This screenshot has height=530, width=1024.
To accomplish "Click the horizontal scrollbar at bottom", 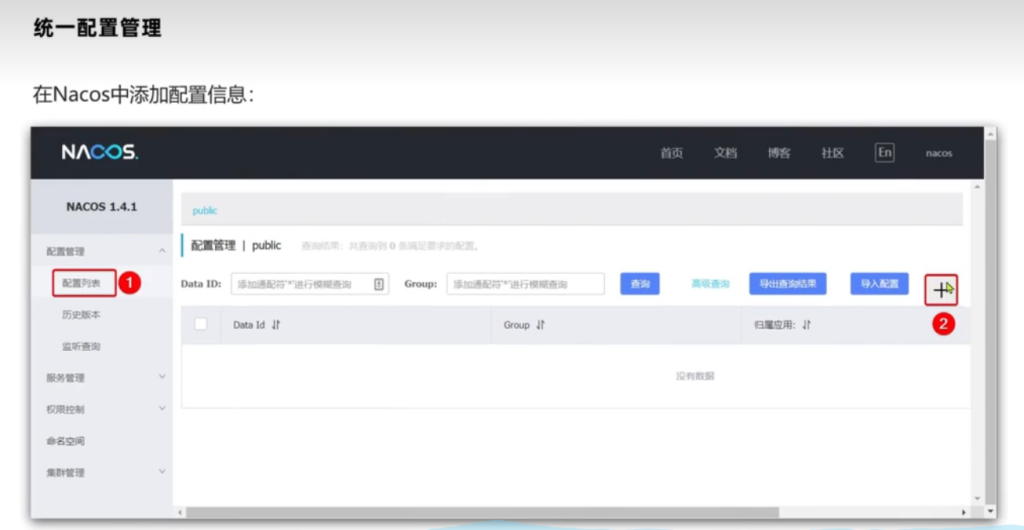I will (x=483, y=512).
